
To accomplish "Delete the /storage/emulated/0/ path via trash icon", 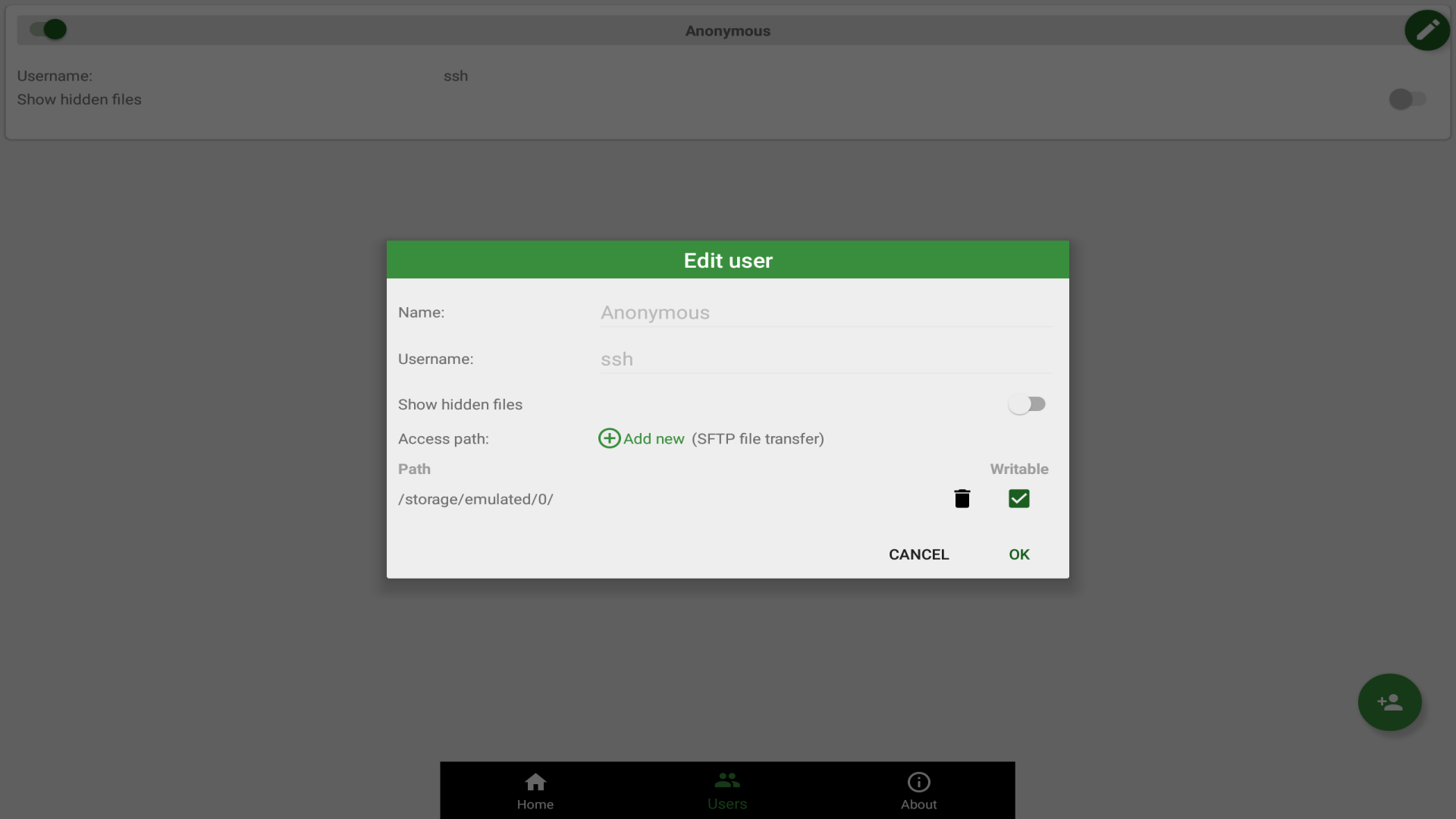I will (x=962, y=498).
